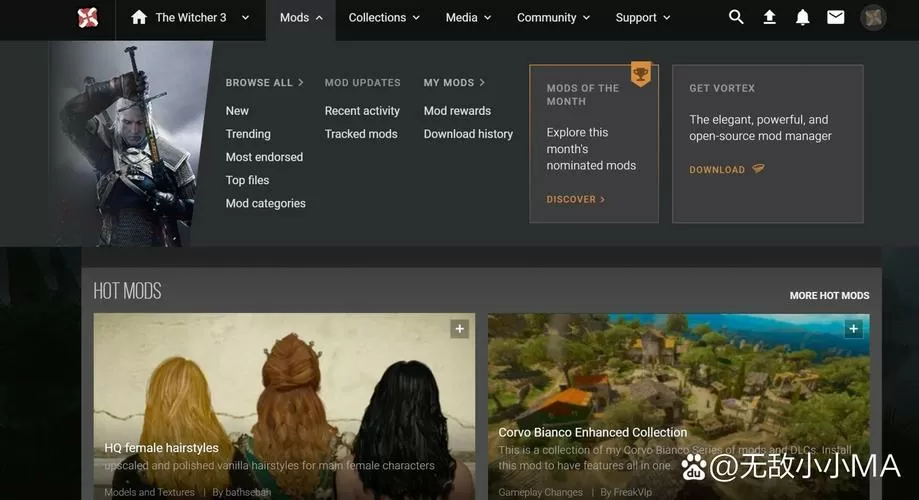Open the Corvo Bianco Enhanced Collection title
The image size is (919, 500).
pyautogui.click(x=593, y=432)
